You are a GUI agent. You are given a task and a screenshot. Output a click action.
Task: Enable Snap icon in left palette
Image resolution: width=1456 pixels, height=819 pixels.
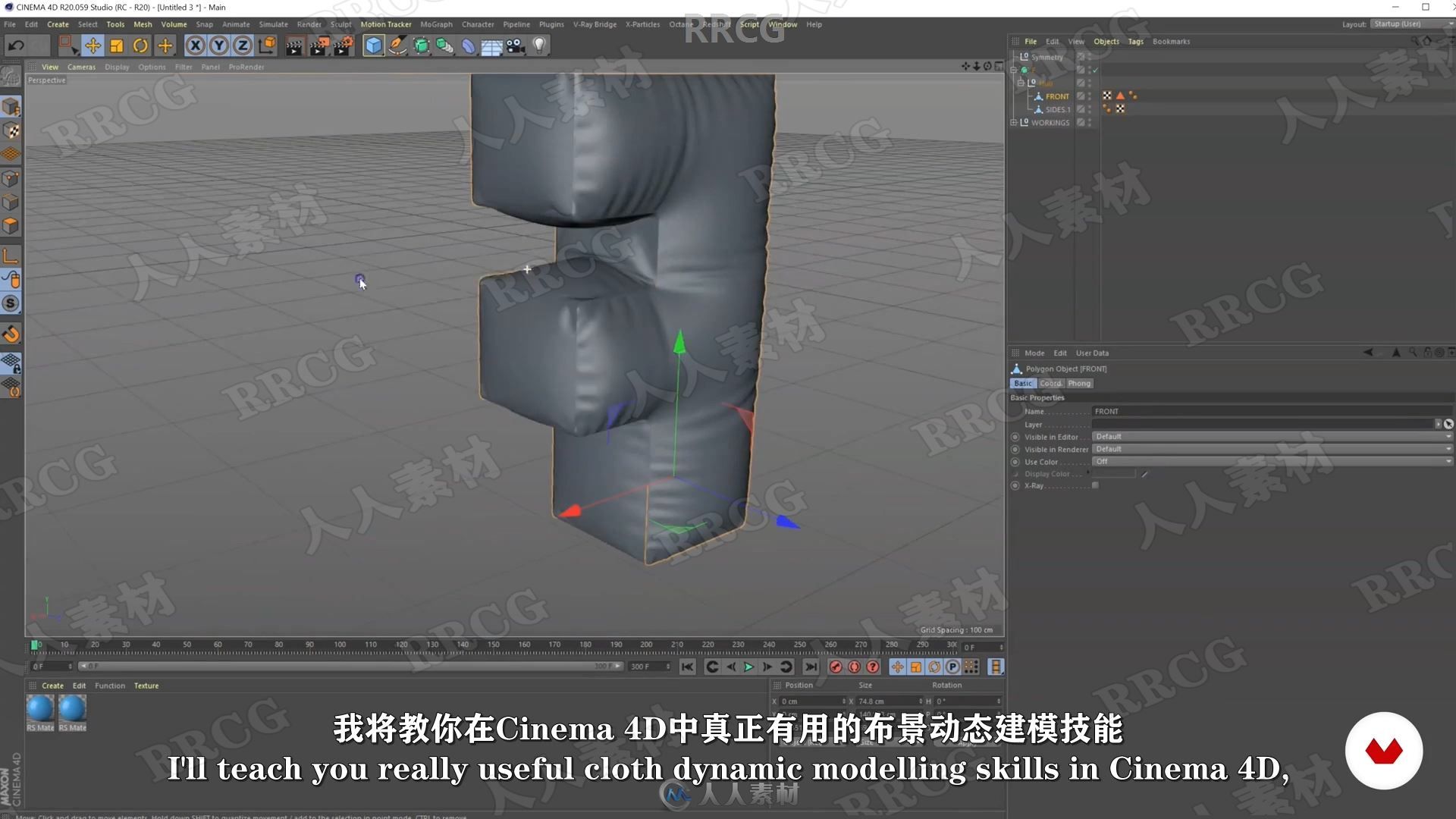point(11,303)
